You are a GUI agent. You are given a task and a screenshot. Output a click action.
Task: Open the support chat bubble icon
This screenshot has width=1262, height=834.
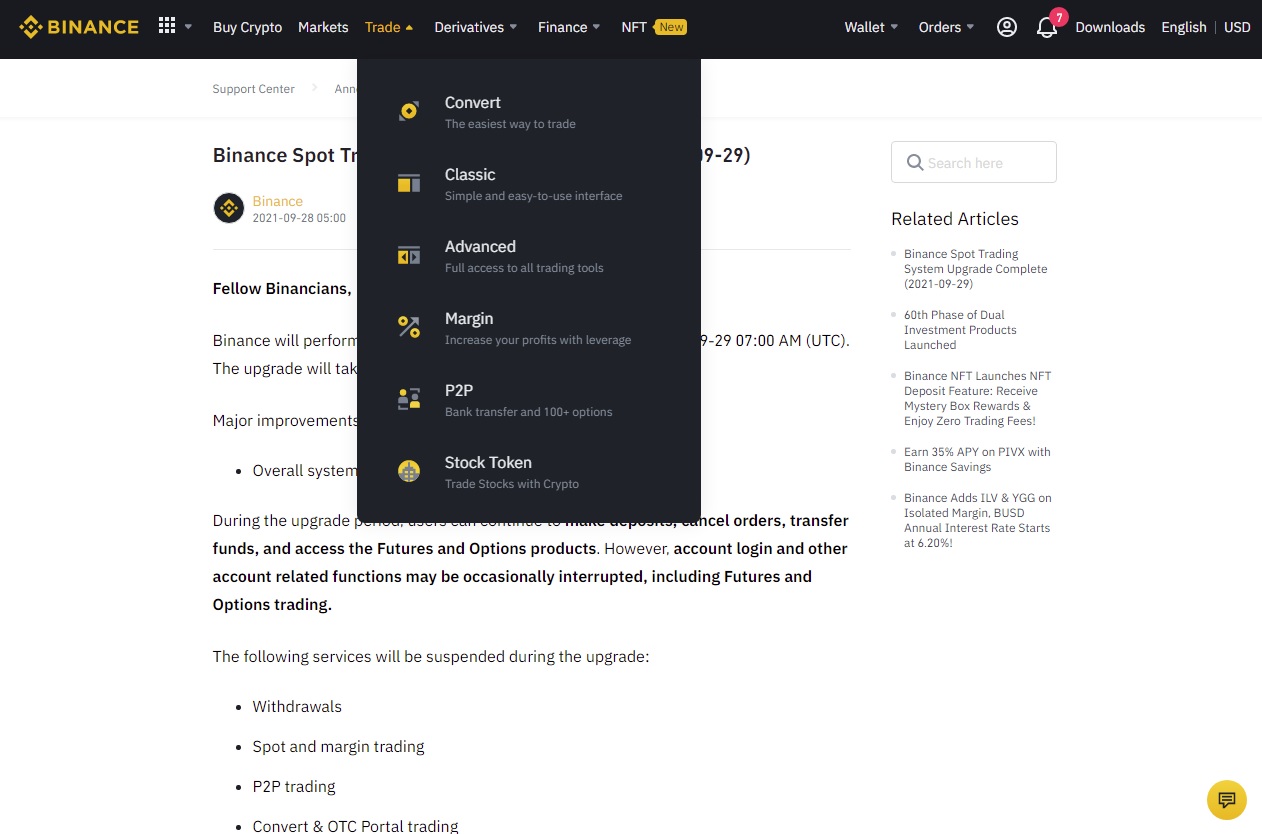[1227, 799]
